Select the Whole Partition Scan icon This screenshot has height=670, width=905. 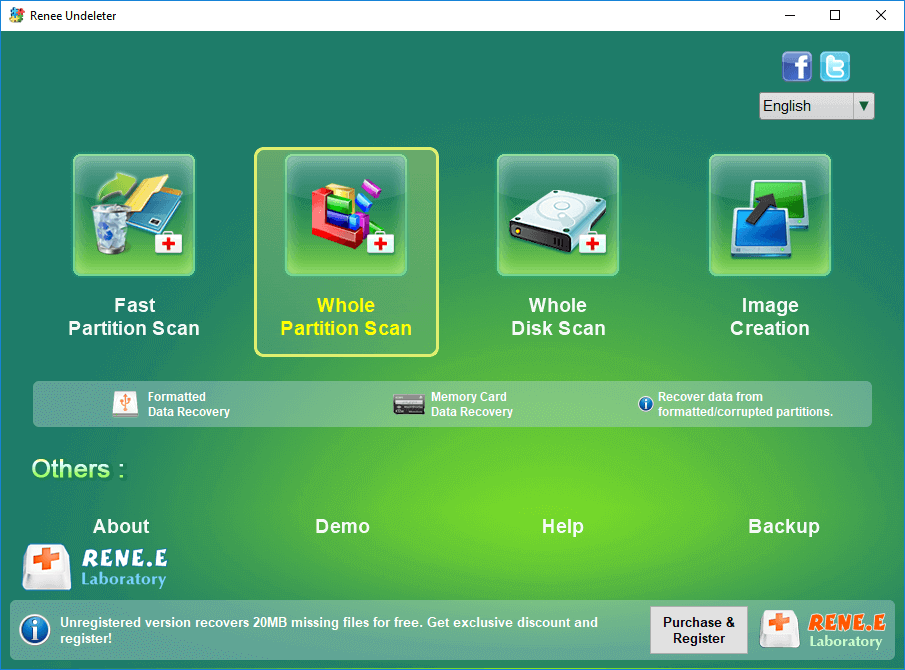(x=346, y=215)
